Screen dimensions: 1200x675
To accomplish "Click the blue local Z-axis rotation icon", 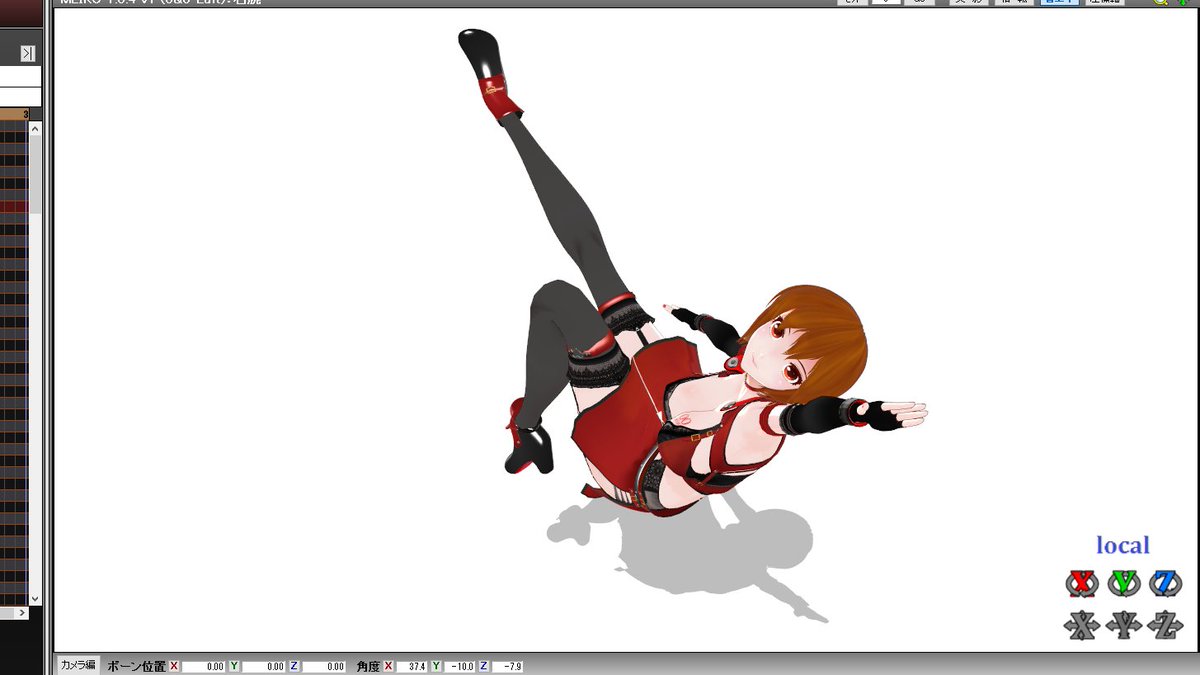I will [1166, 583].
